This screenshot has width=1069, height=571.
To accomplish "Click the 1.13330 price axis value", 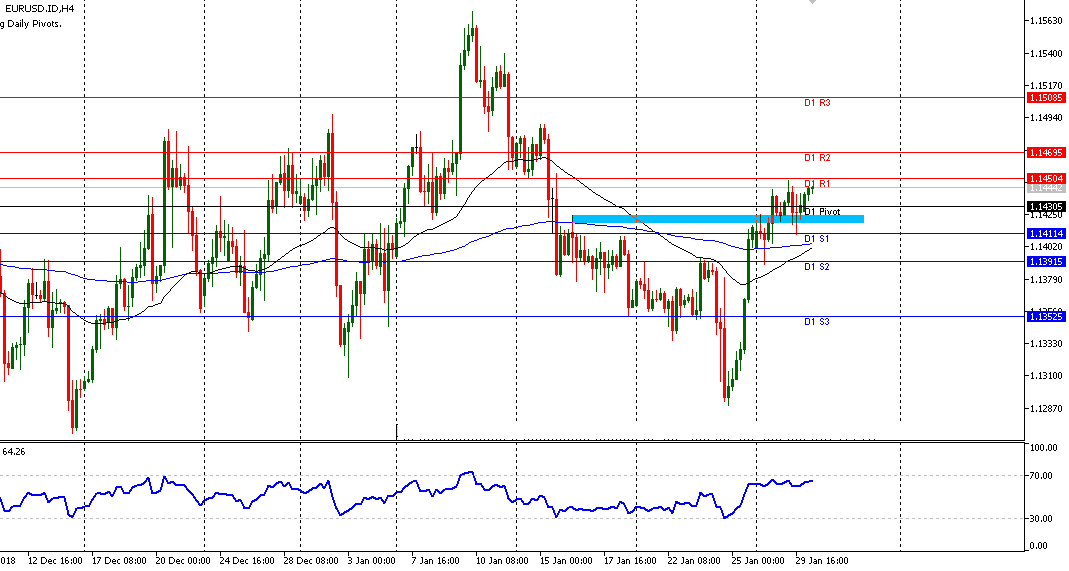I will point(1047,343).
